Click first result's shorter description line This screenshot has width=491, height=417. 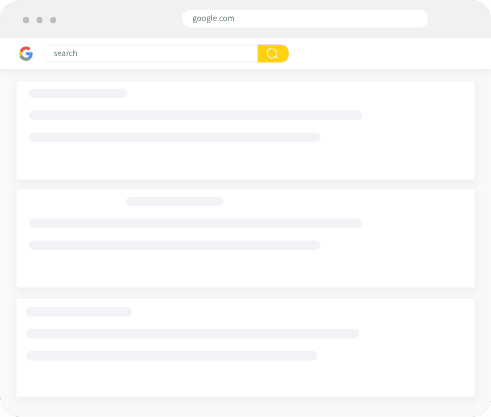[175, 137]
